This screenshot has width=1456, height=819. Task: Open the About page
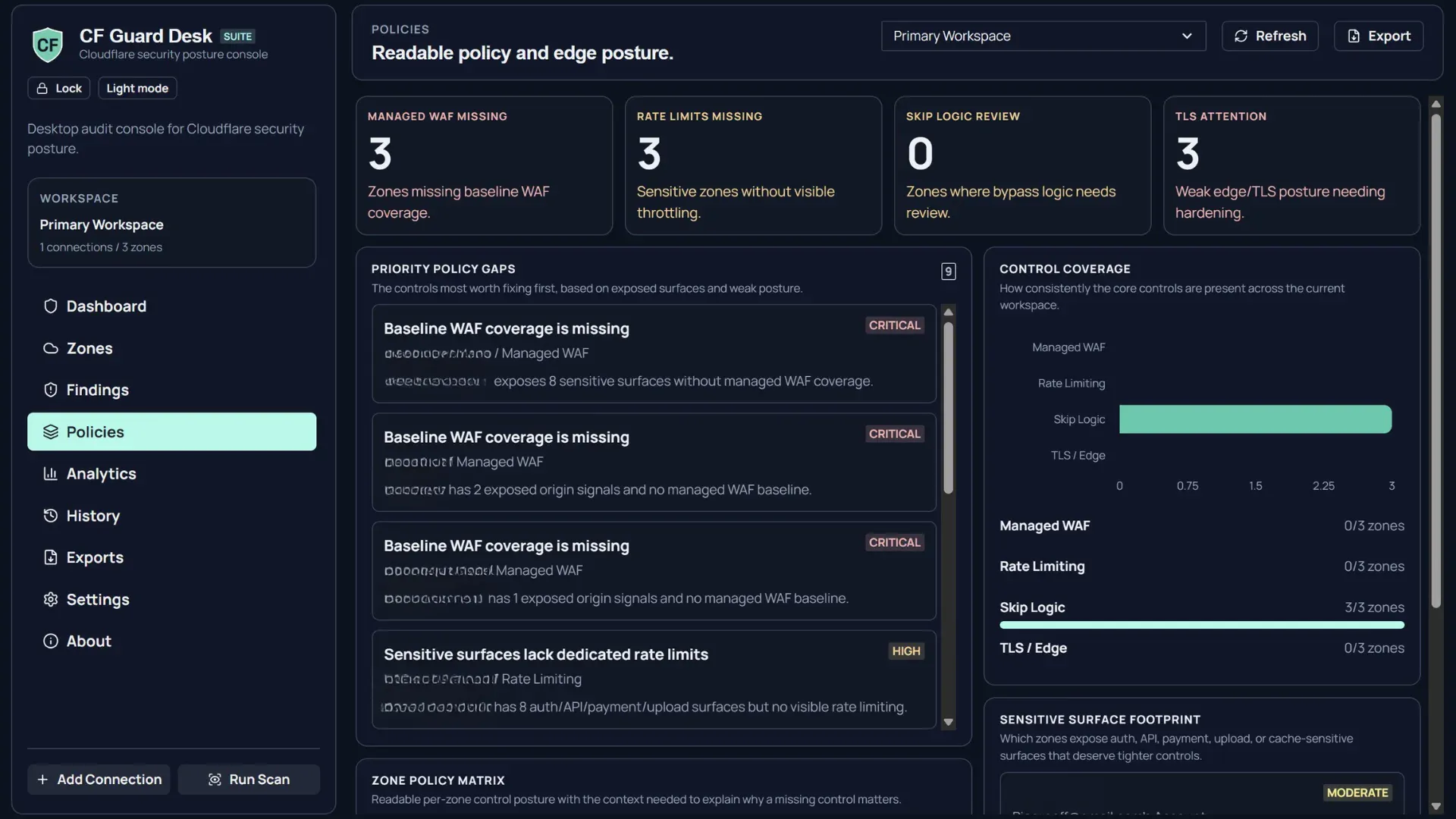(172, 641)
